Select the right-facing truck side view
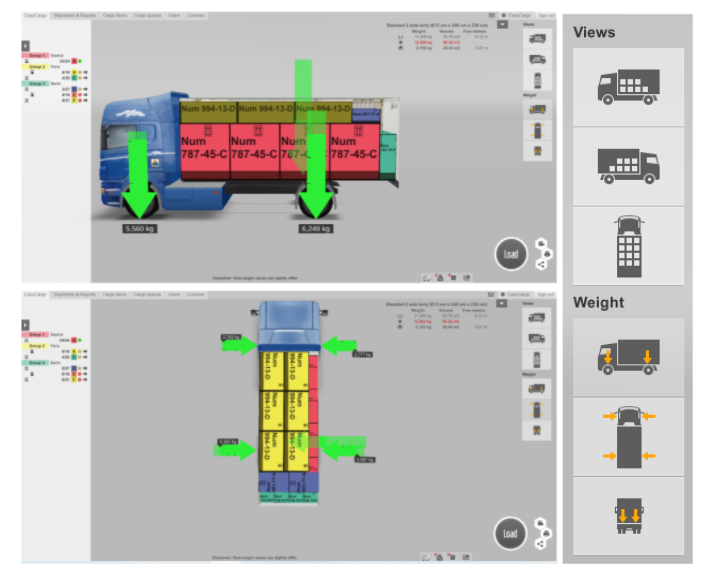Viewport: 710px width, 571px height. 628,166
